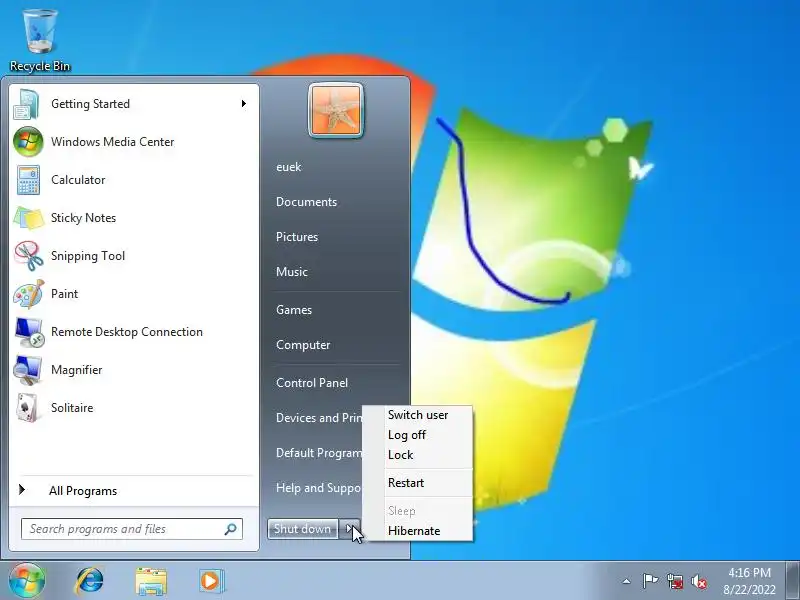800x600 pixels.
Task: Launch the Solitaire cards icon
Action: coord(28,408)
